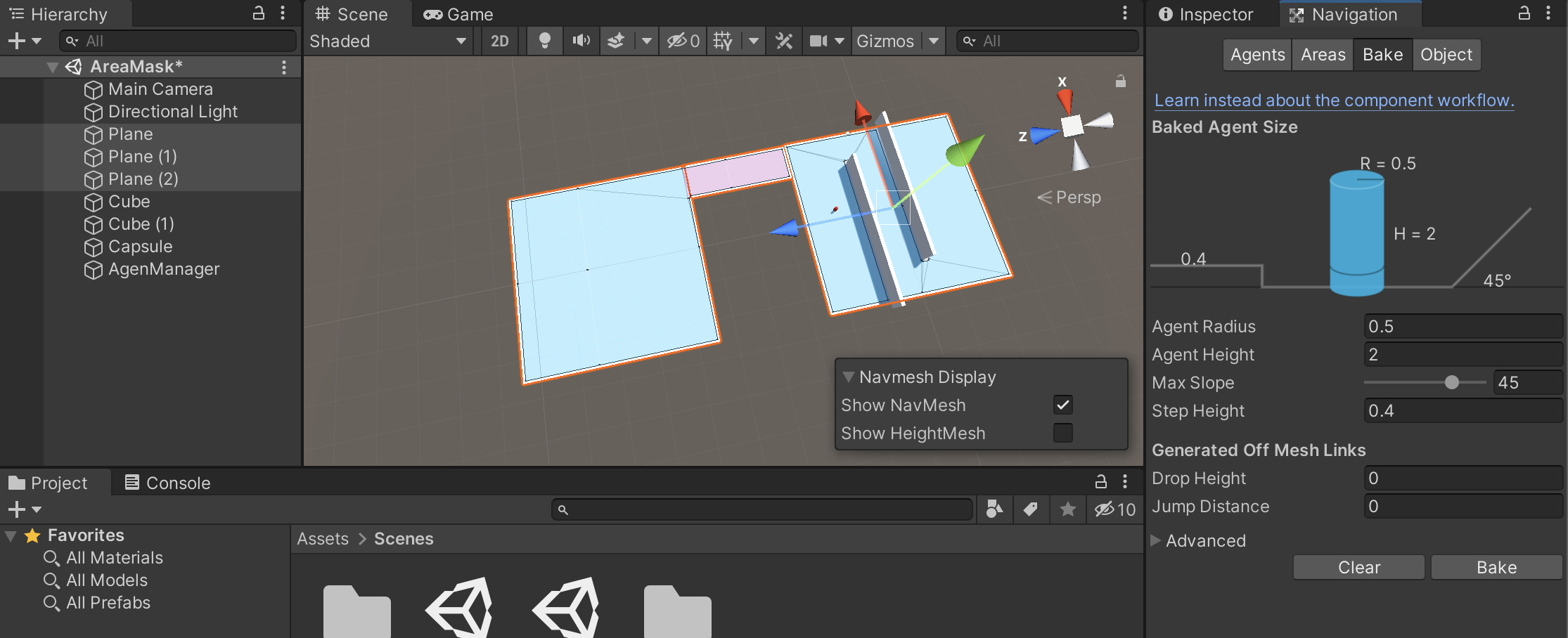
Task: Click the scene camera settings icon
Action: pyautogui.click(x=818, y=41)
